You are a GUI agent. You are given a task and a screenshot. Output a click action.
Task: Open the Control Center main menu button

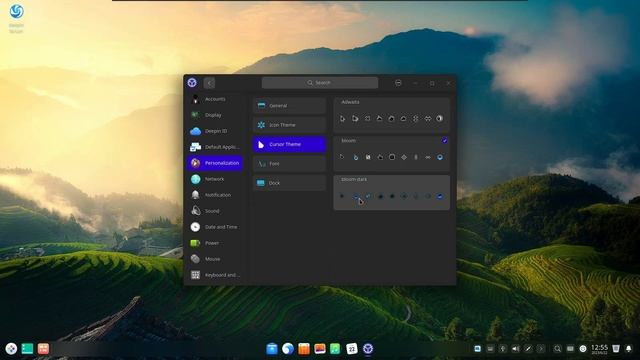(398, 83)
